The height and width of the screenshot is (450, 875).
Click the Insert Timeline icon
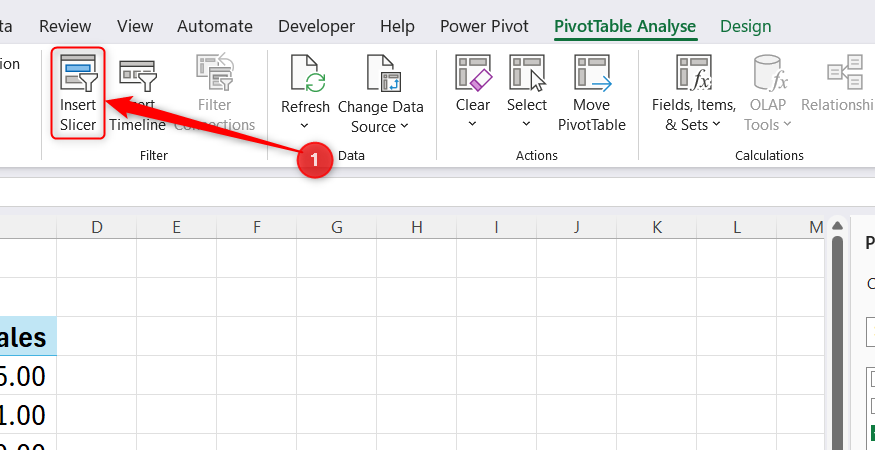(137, 75)
